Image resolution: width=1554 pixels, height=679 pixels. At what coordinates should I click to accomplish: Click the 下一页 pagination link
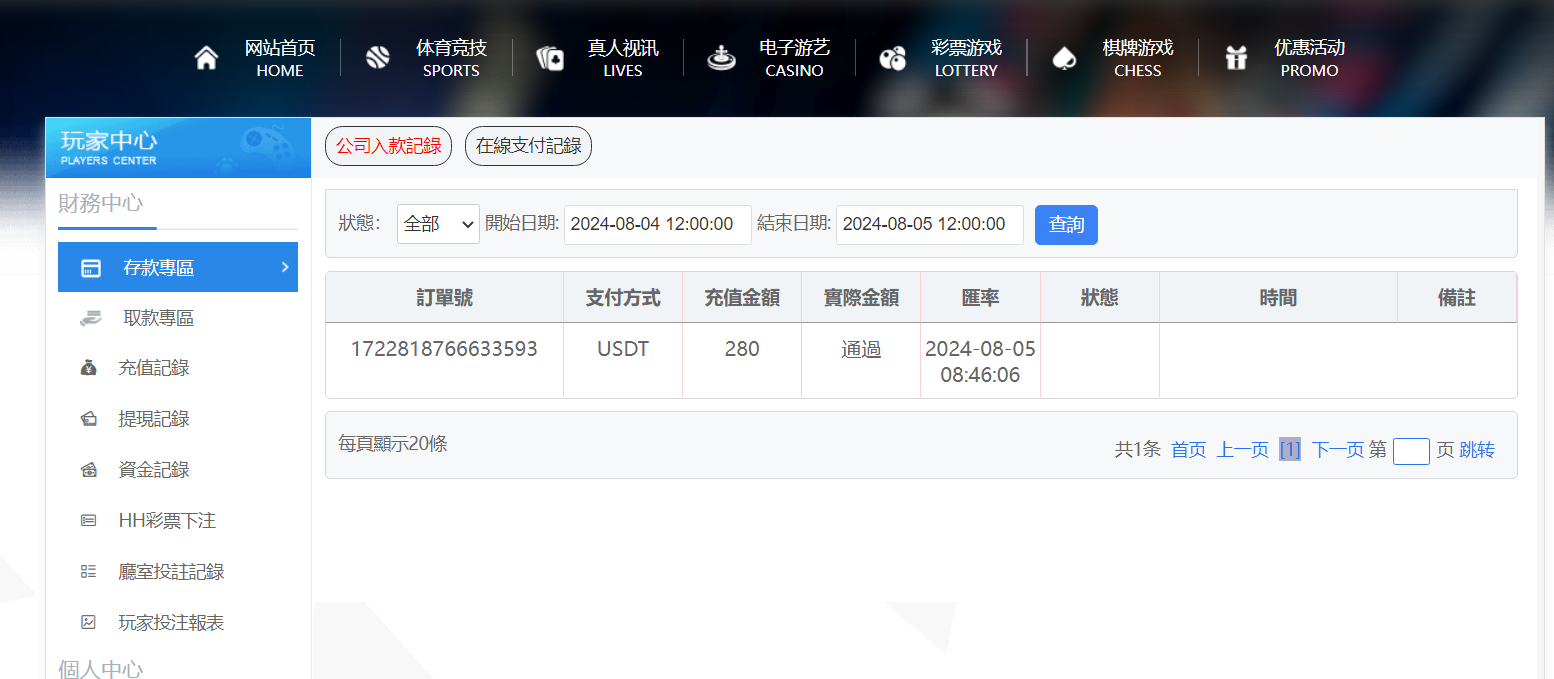1338,450
